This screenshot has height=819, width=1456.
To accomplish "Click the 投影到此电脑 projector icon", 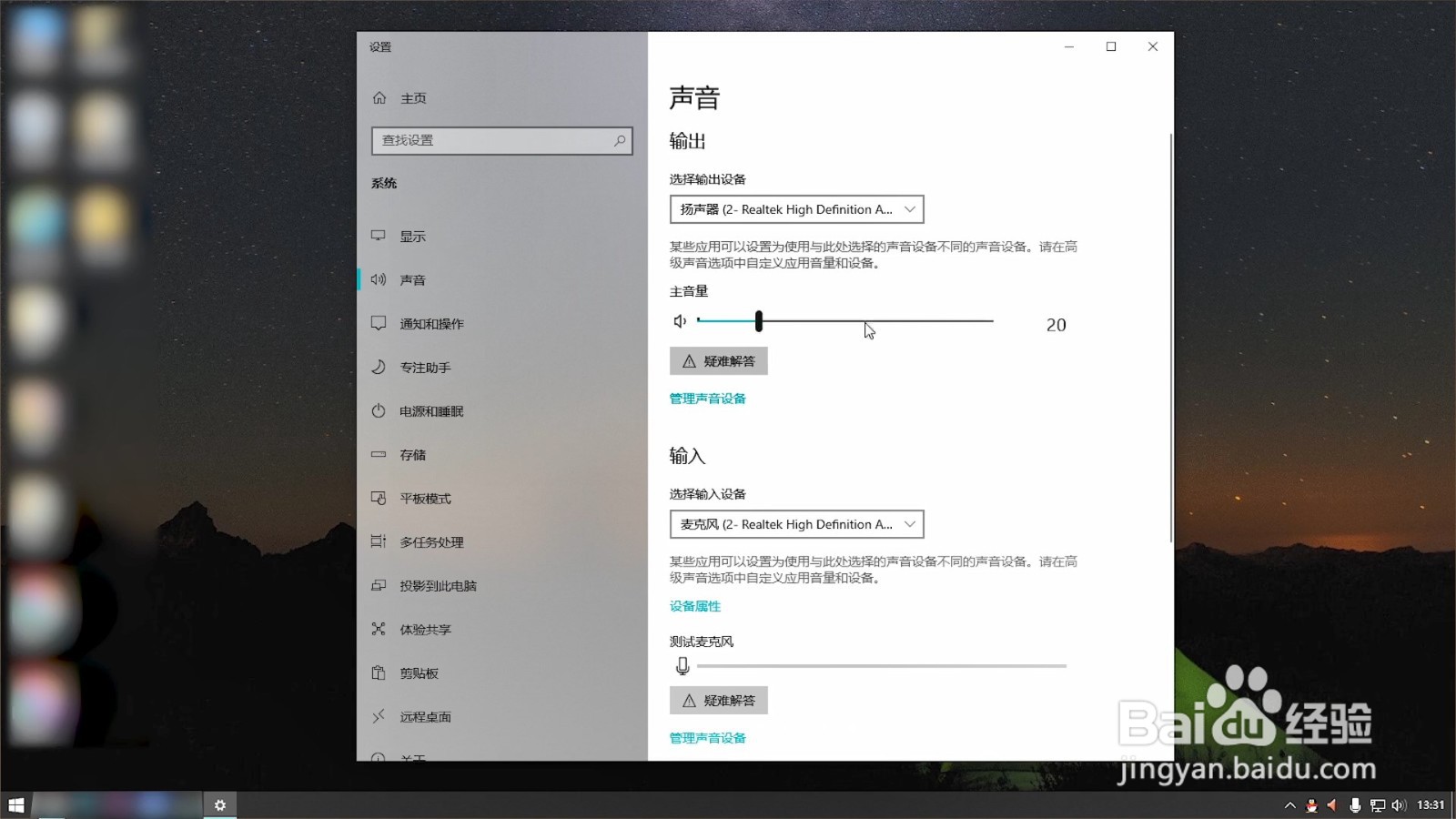I will pyautogui.click(x=379, y=585).
